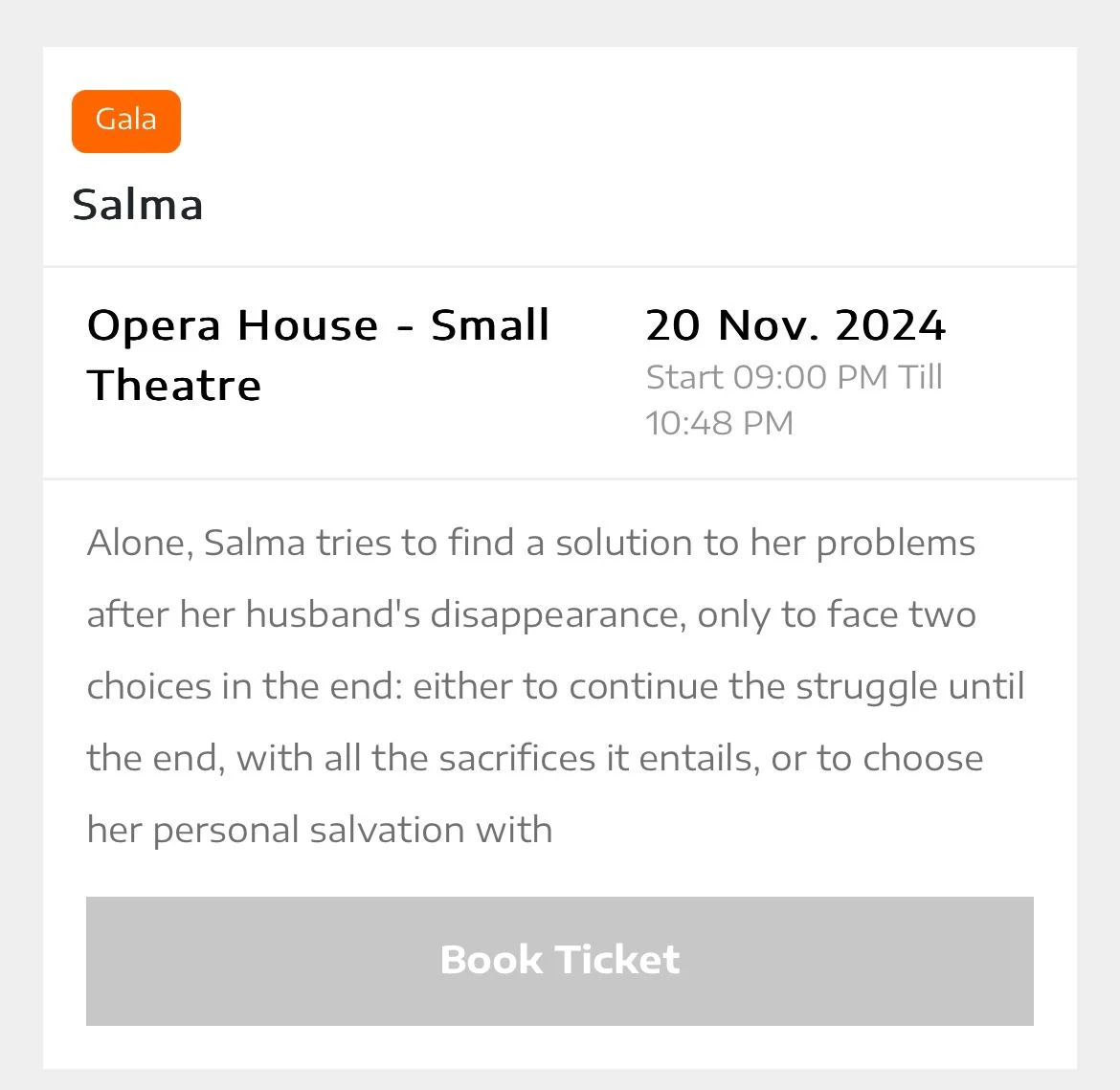Click the word problems in the description

(895, 543)
